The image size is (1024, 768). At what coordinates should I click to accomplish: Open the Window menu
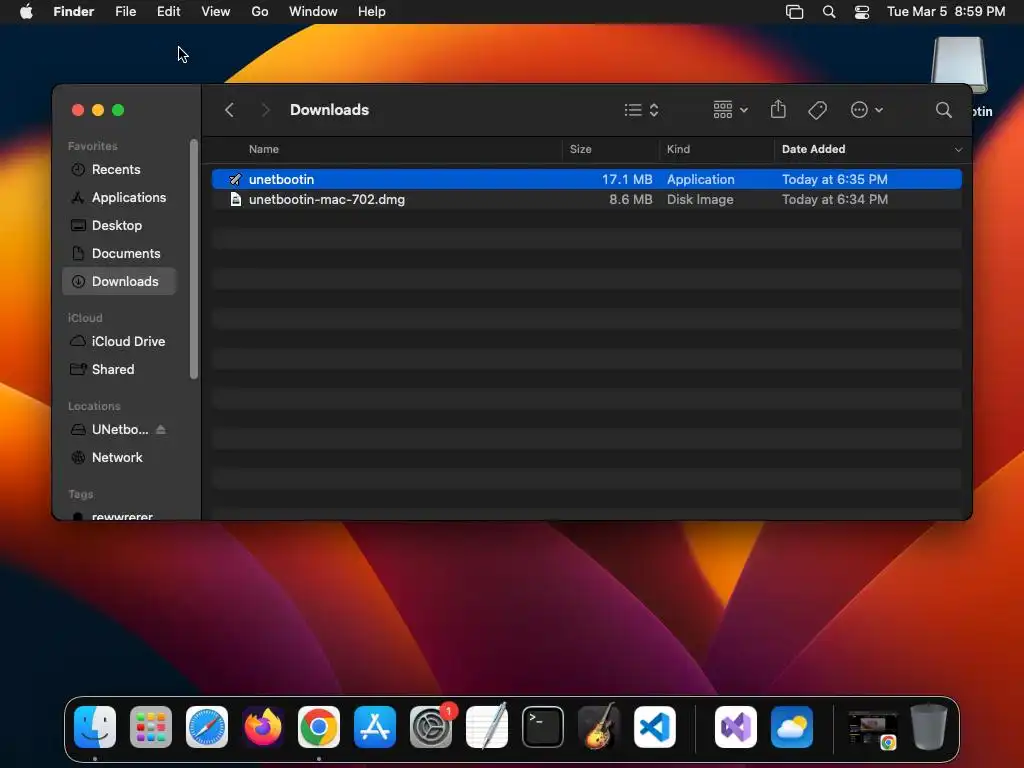click(x=313, y=11)
